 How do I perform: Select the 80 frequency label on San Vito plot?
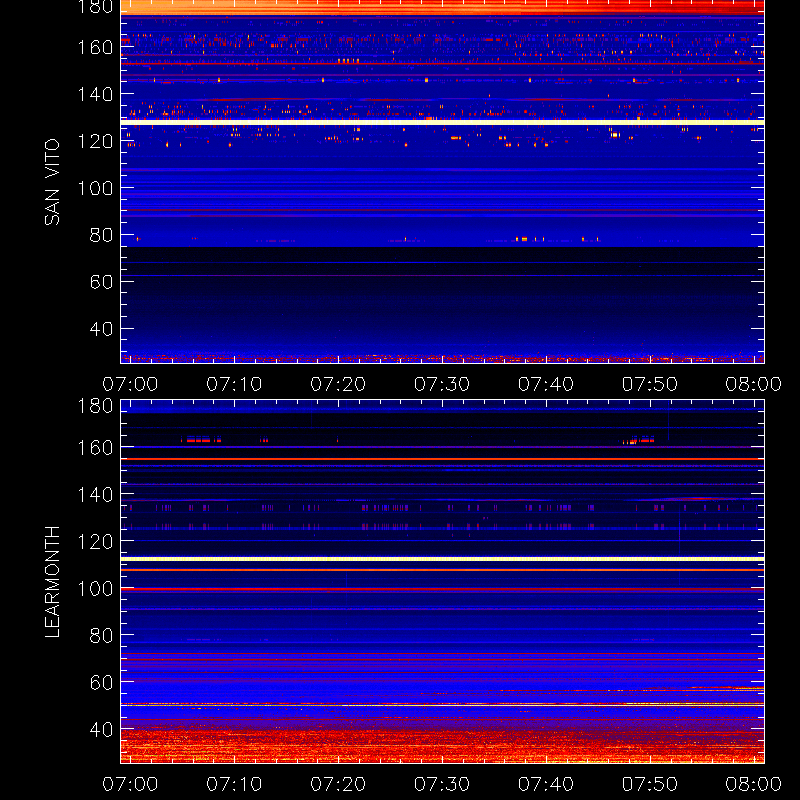tap(101, 235)
